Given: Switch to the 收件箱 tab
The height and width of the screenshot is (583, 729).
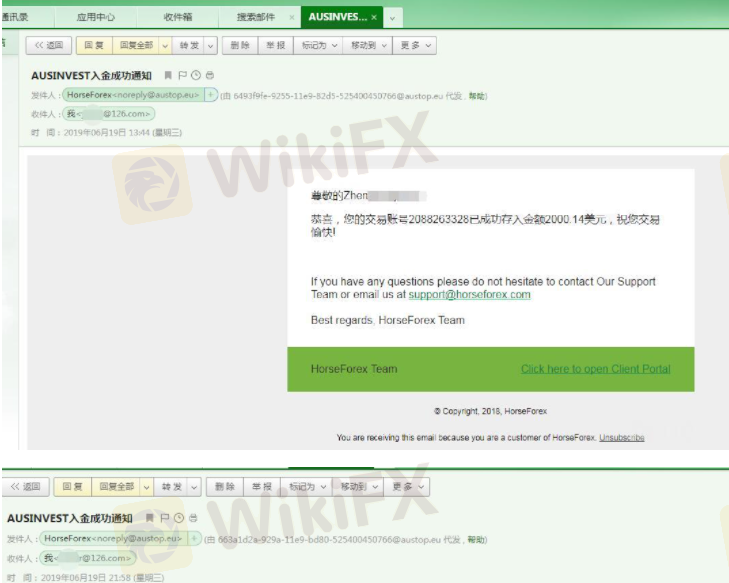Looking at the screenshot, I should (x=178, y=17).
